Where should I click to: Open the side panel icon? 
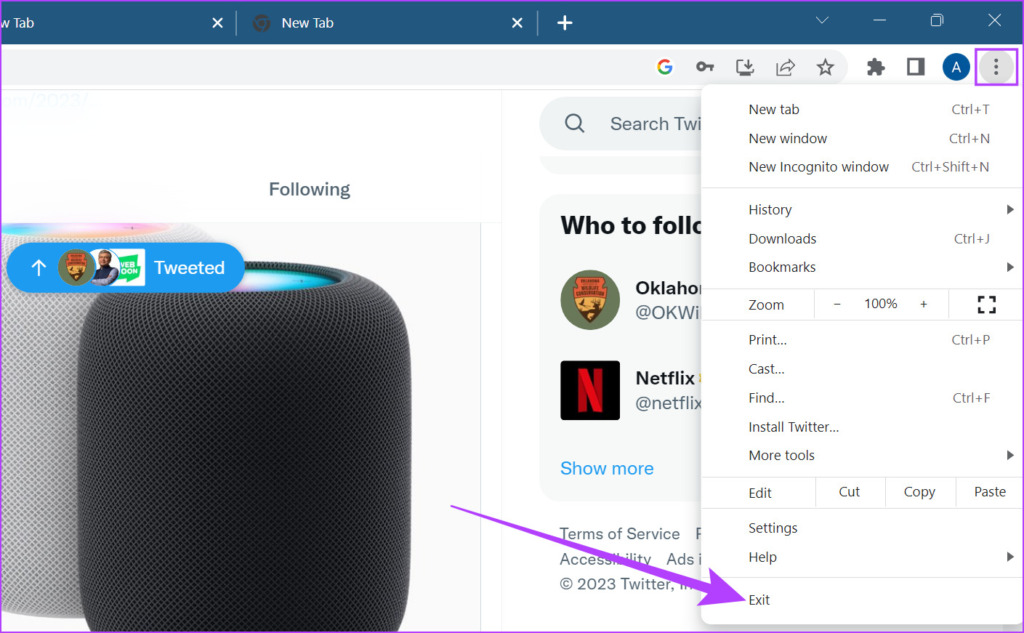click(914, 66)
